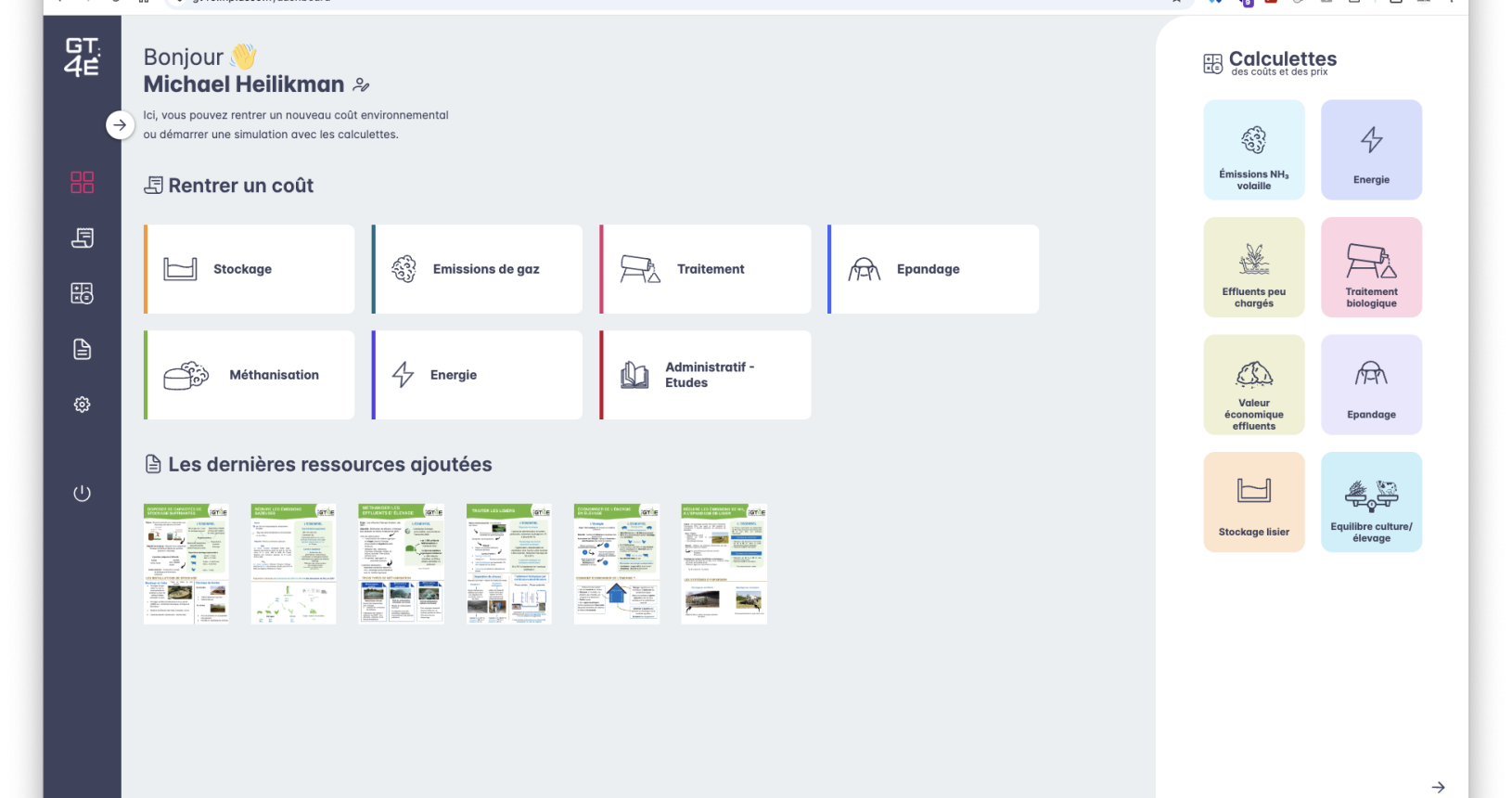Screen dimensions: 1512x798
Task: Select the Emissions de gaz cost card
Action: (x=478, y=269)
